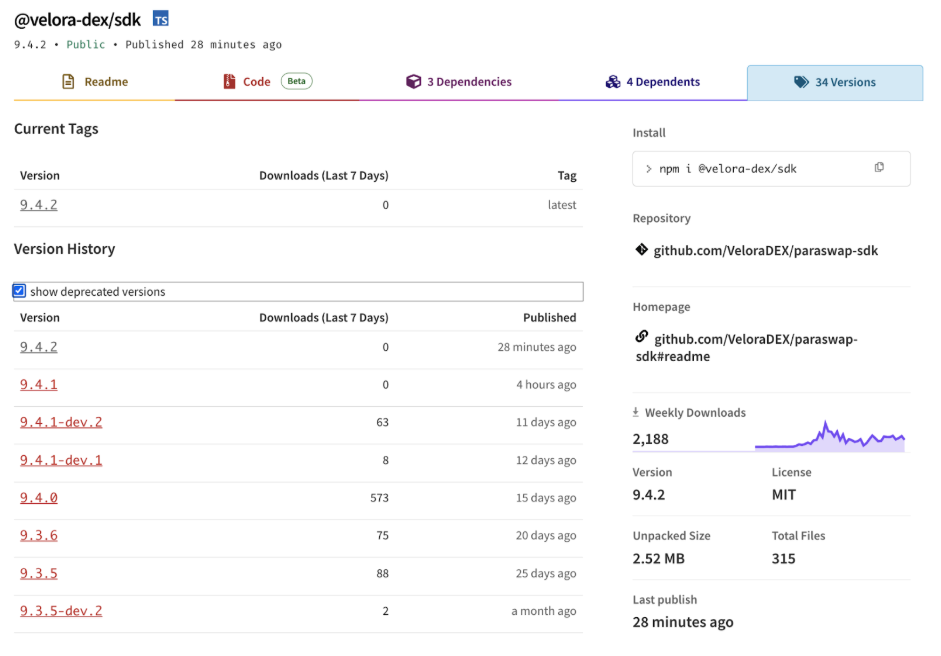Click the Version History heading
941x656 pixels.
tap(64, 249)
